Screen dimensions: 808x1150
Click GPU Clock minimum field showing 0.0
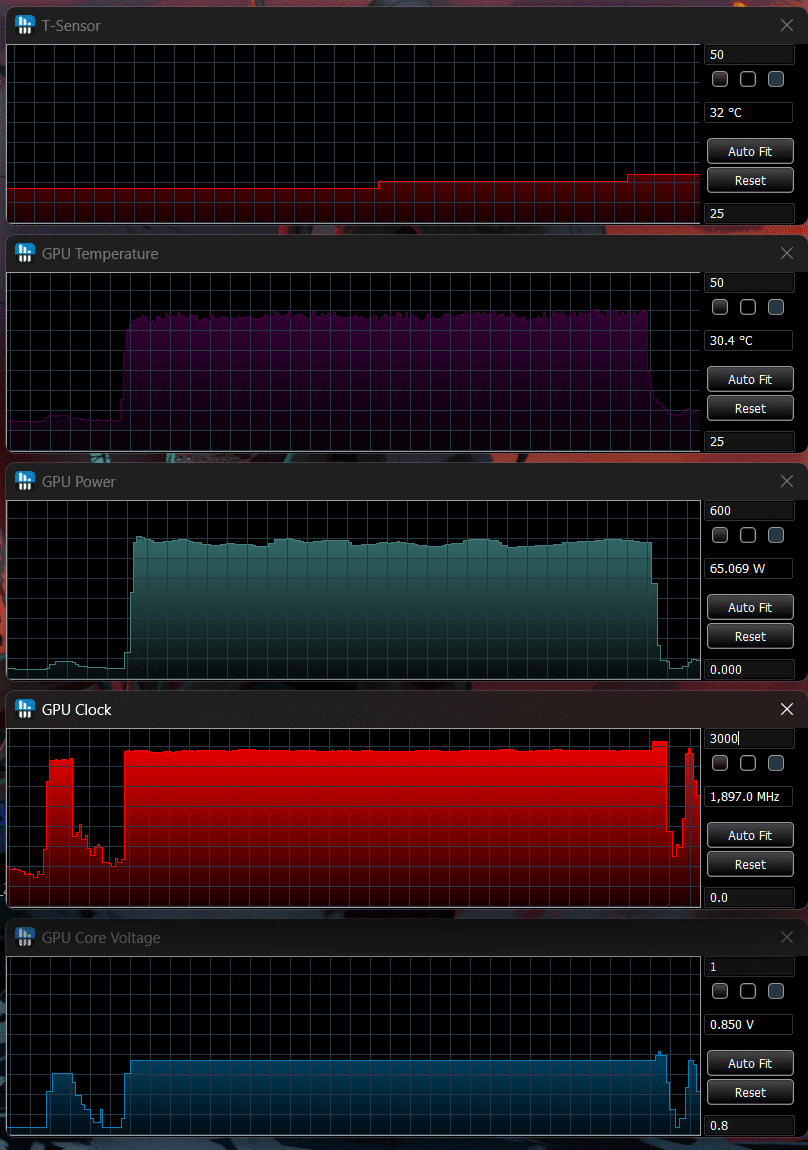pos(749,898)
